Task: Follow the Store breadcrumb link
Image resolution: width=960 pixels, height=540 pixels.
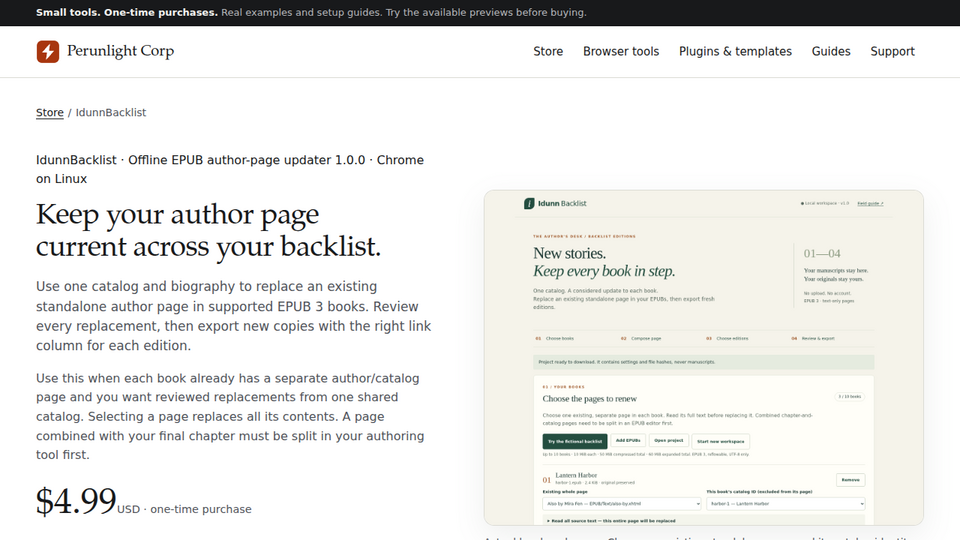Action: [50, 113]
